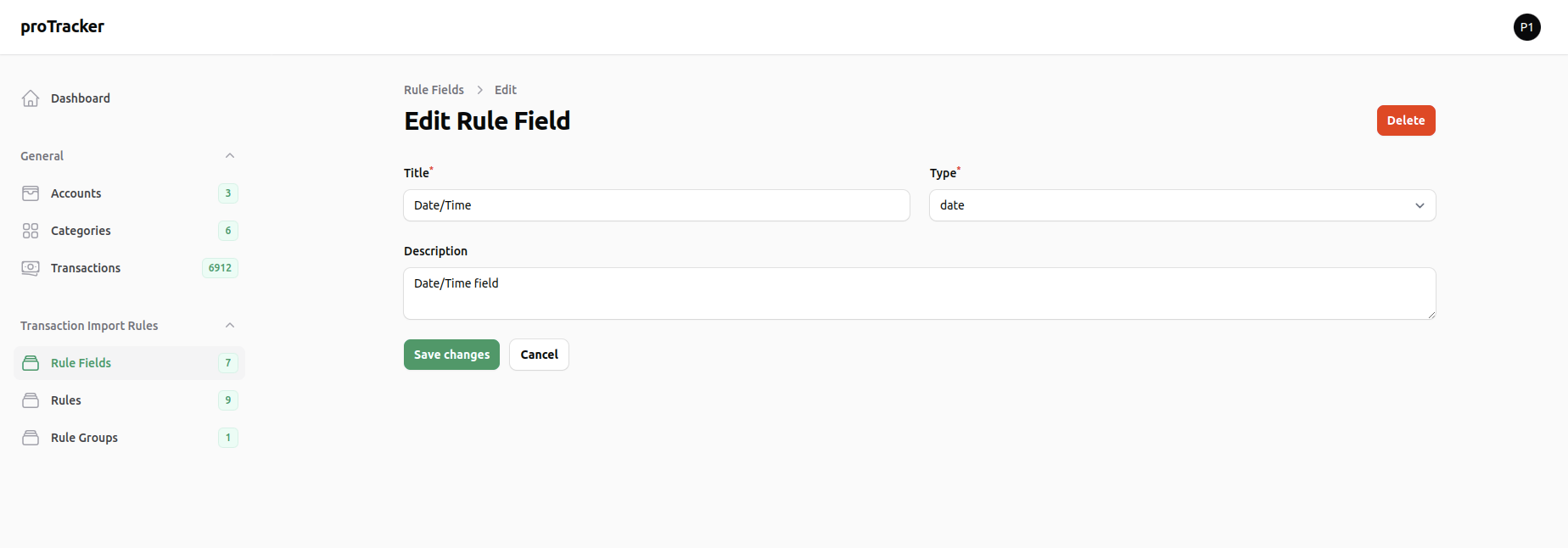Click the red Delete button
The image size is (1568, 548).
point(1405,120)
